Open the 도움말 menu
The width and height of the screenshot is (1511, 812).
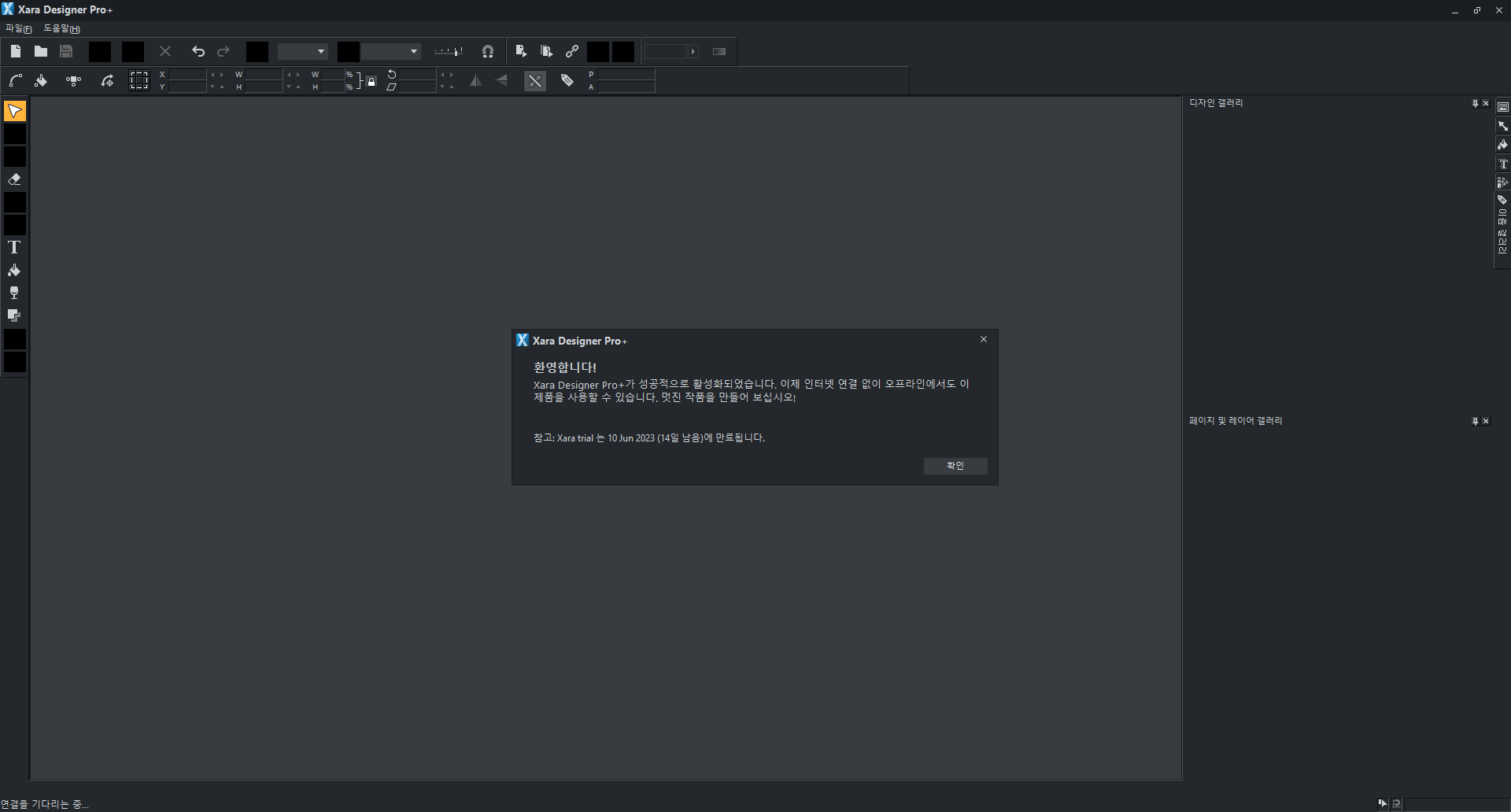[61, 28]
